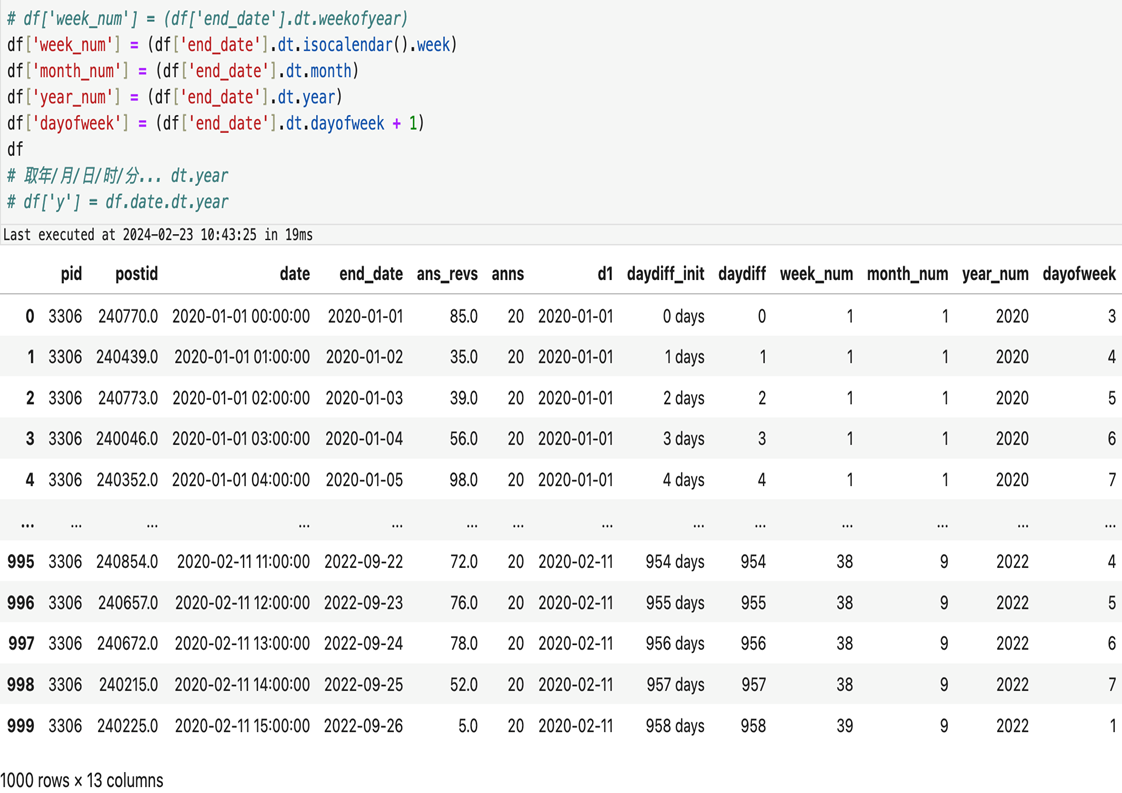Viewport: 1122px width, 793px height.
Task: Click end_date cell 2020-01-02
Action: 364,357
